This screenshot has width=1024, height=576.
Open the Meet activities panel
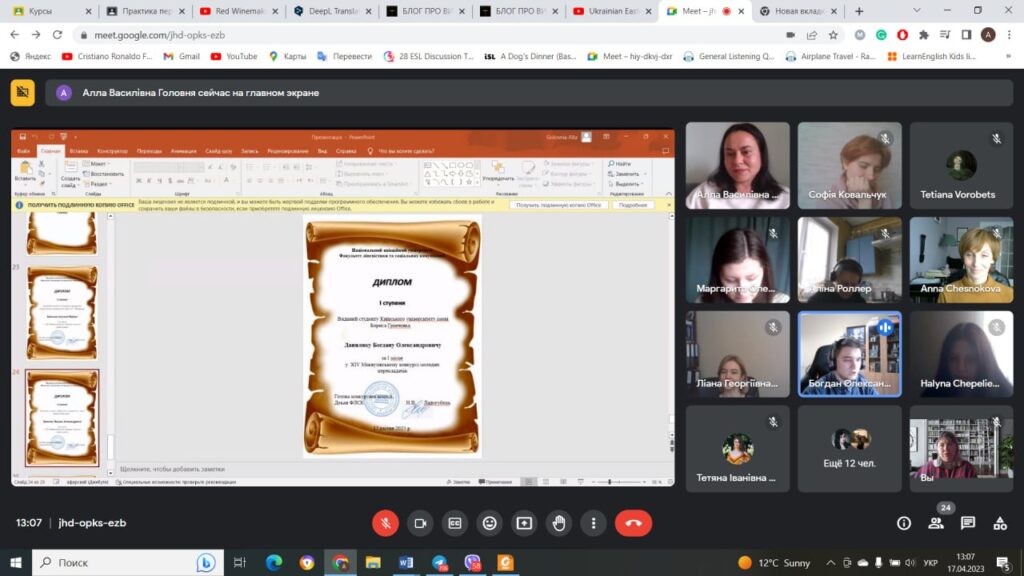(x=1000, y=523)
